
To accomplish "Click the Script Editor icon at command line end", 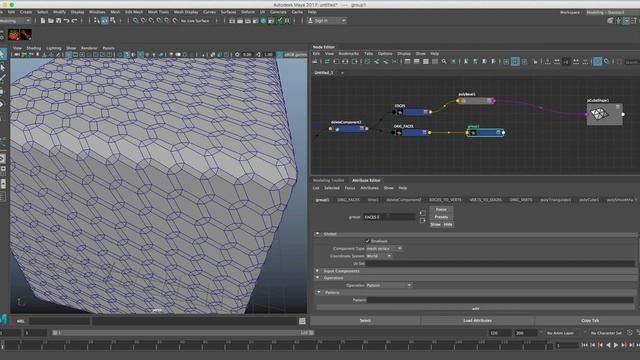I will pyautogui.click(x=302, y=321).
